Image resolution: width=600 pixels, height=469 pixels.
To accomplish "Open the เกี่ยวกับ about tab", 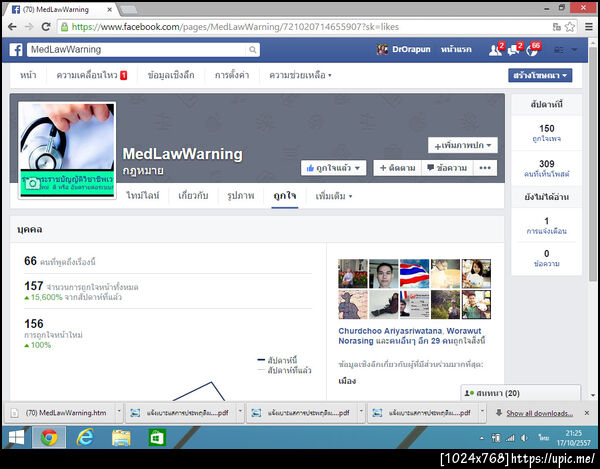I will click(x=193, y=195).
